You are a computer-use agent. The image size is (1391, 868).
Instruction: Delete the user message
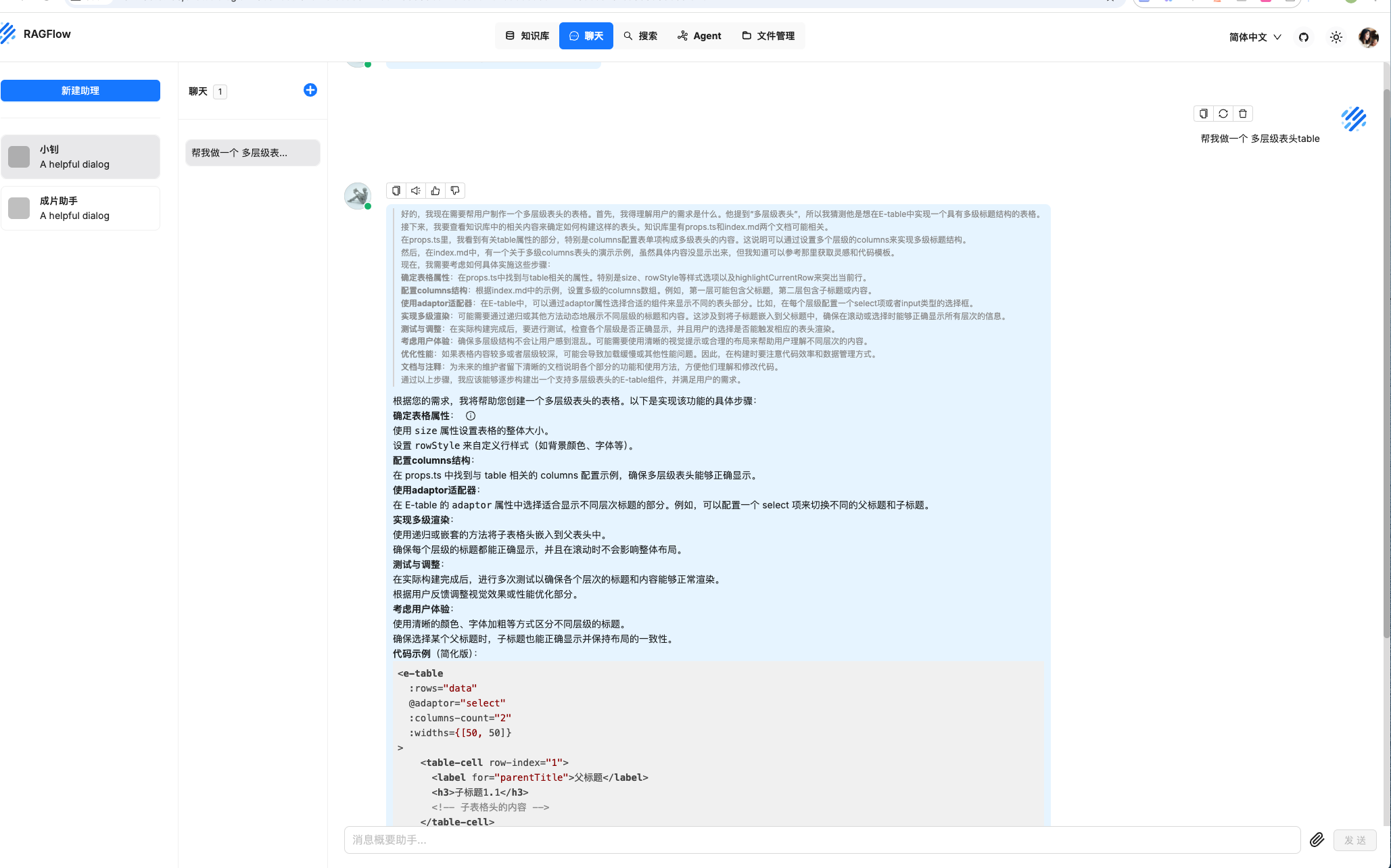pyautogui.click(x=1243, y=114)
